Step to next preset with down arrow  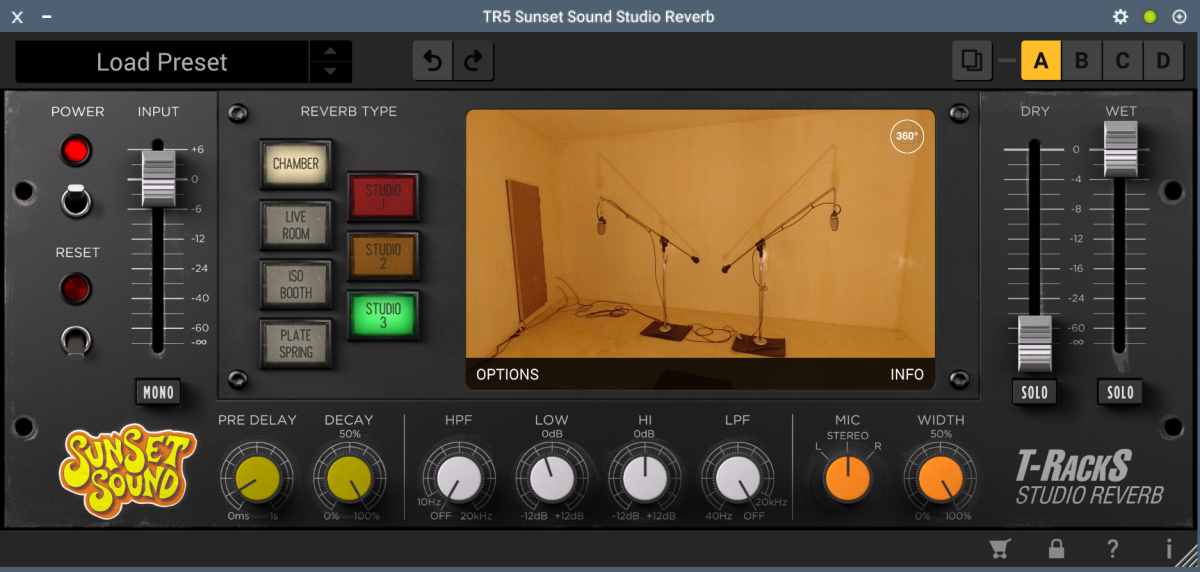click(330, 72)
